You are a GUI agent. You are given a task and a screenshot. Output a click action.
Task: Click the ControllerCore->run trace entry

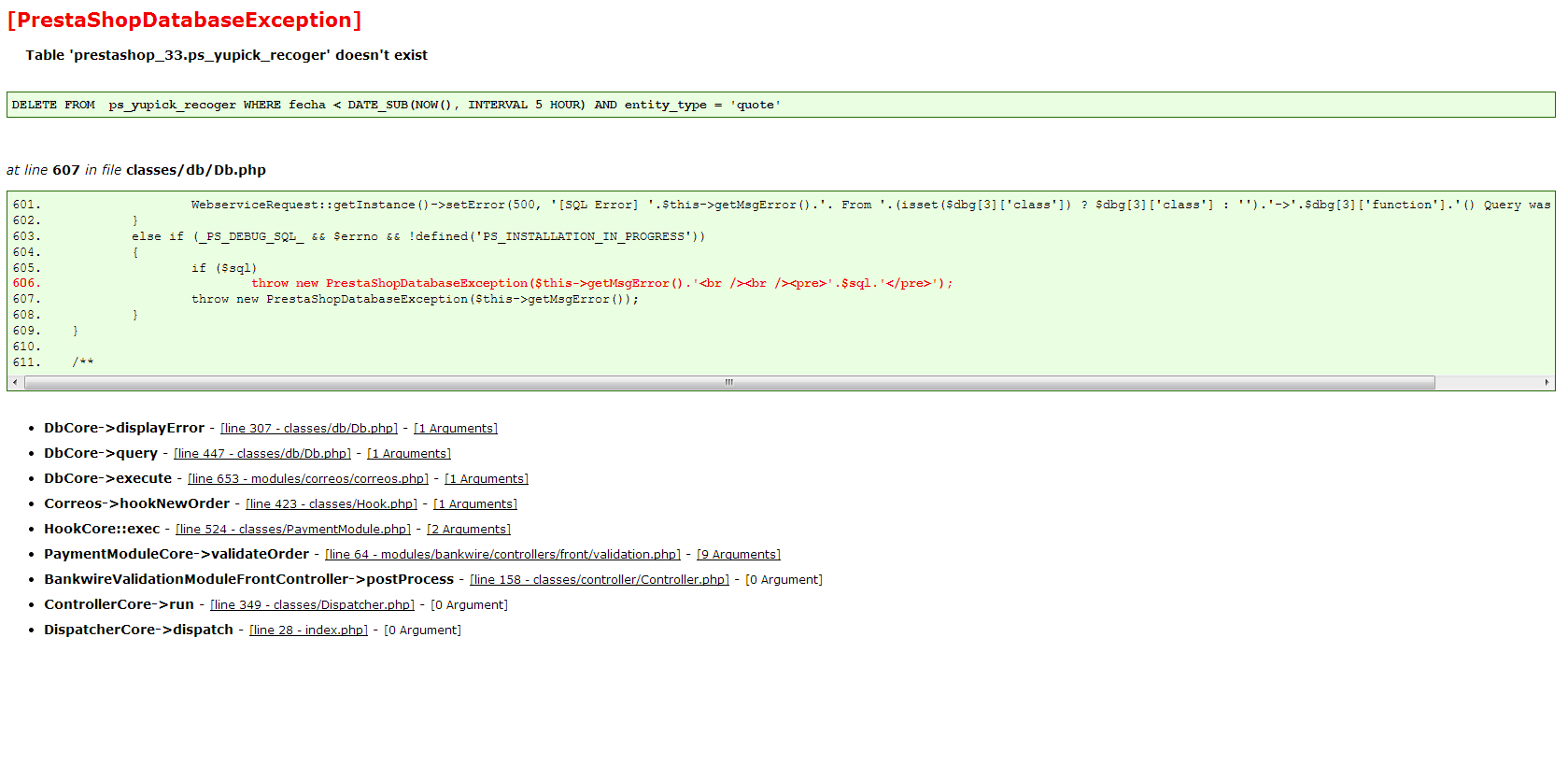click(120, 604)
